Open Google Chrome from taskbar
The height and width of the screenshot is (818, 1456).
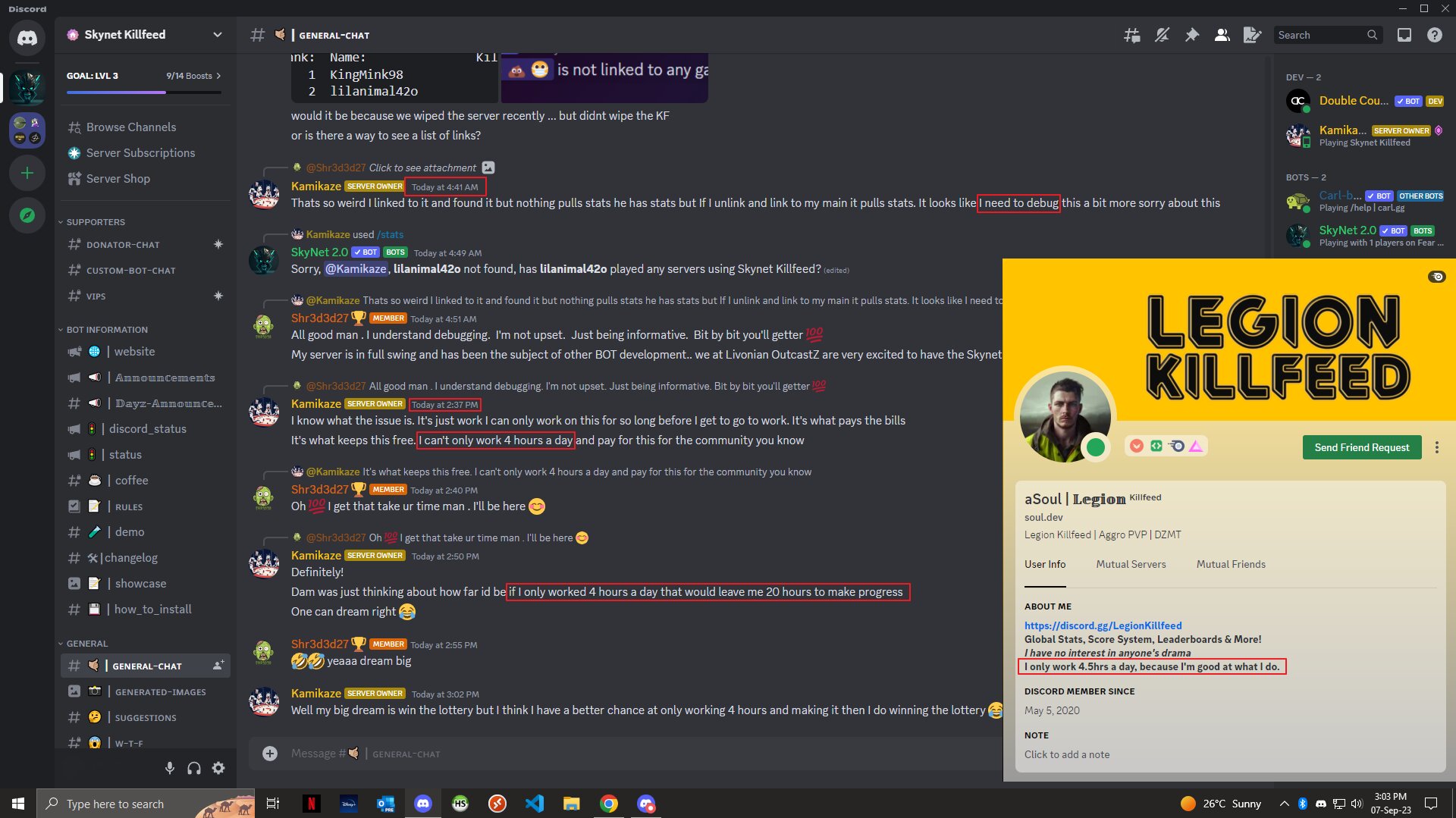[609, 804]
